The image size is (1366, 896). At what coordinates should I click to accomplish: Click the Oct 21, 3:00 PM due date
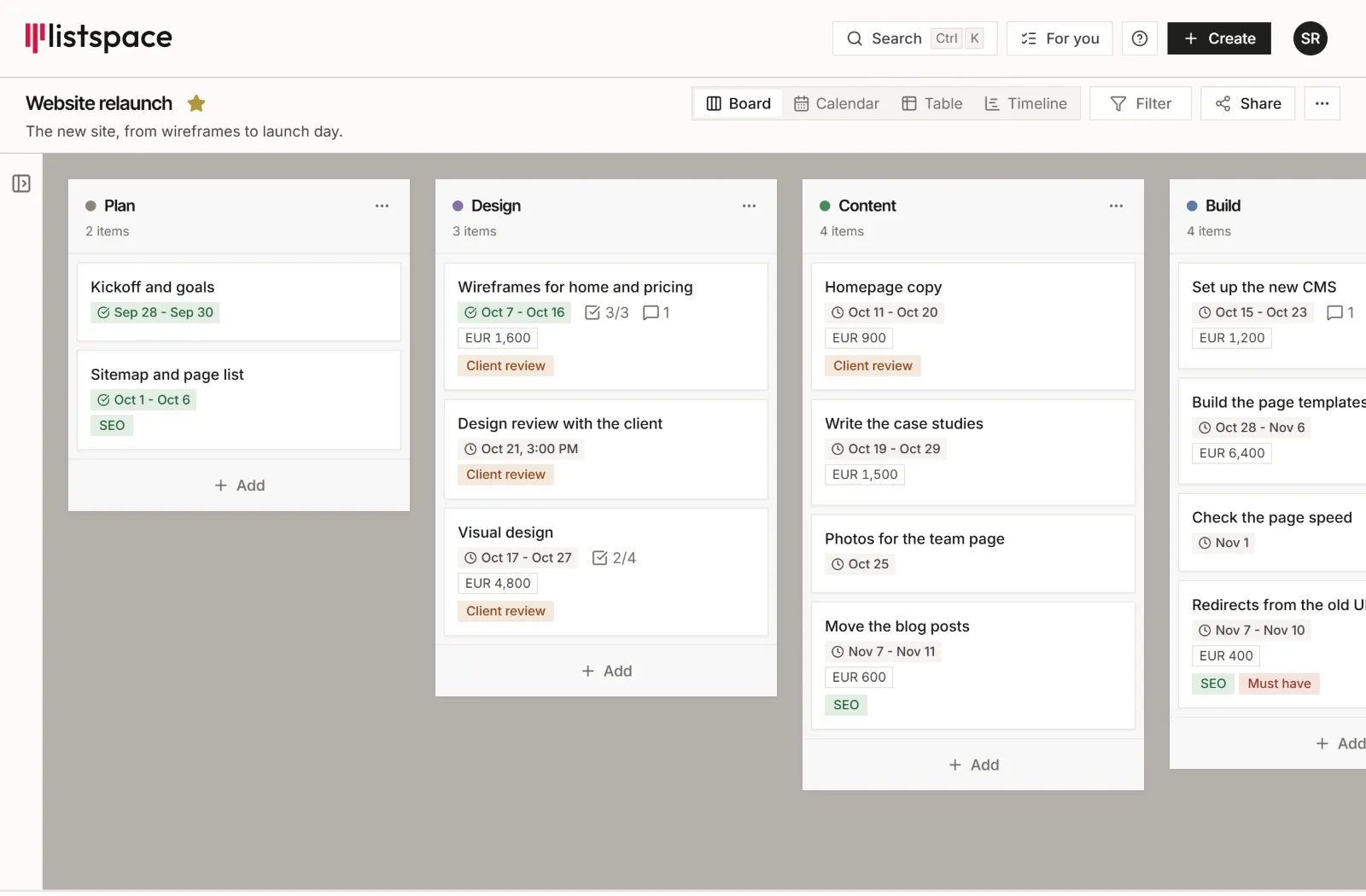coord(521,449)
